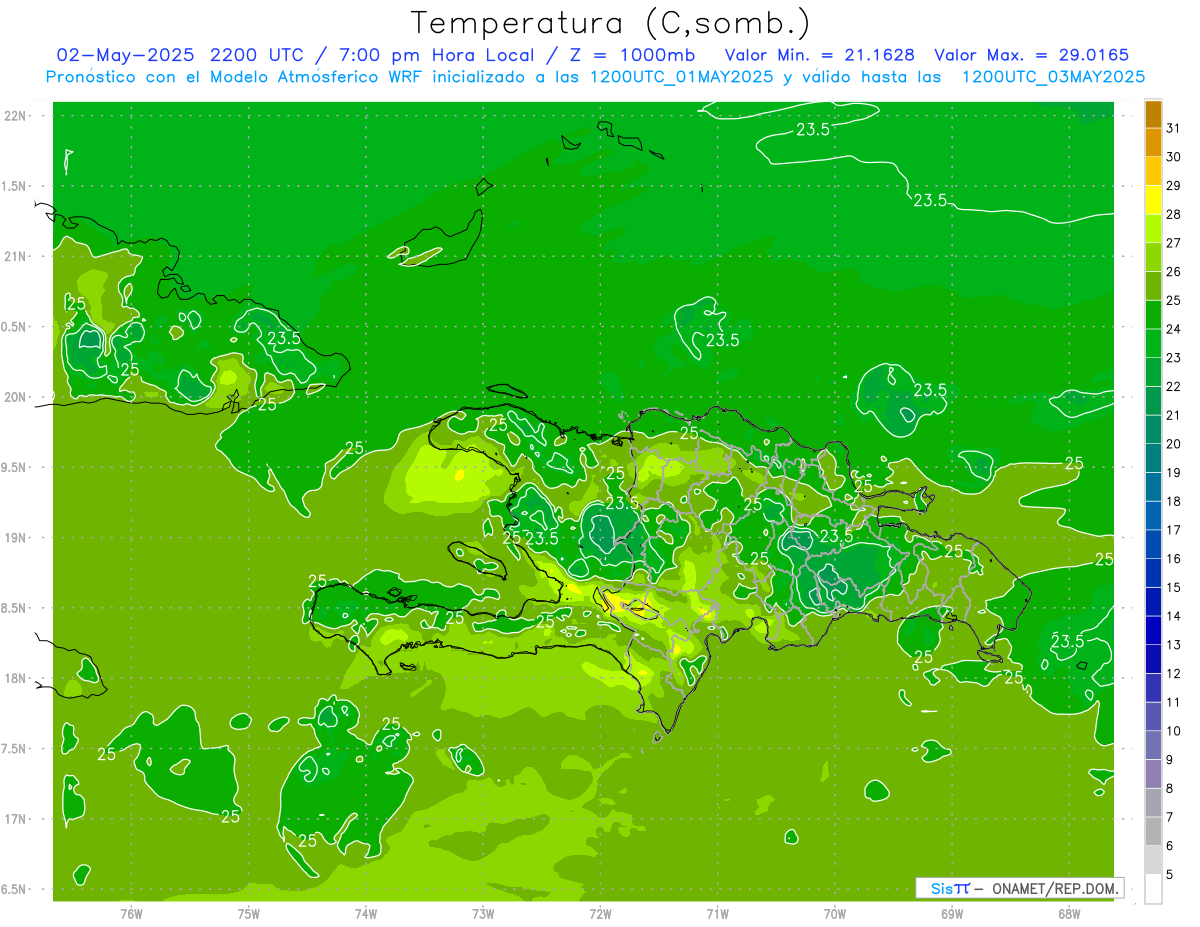Pick the yellow swatch between 28 and 29

(x=1153, y=200)
